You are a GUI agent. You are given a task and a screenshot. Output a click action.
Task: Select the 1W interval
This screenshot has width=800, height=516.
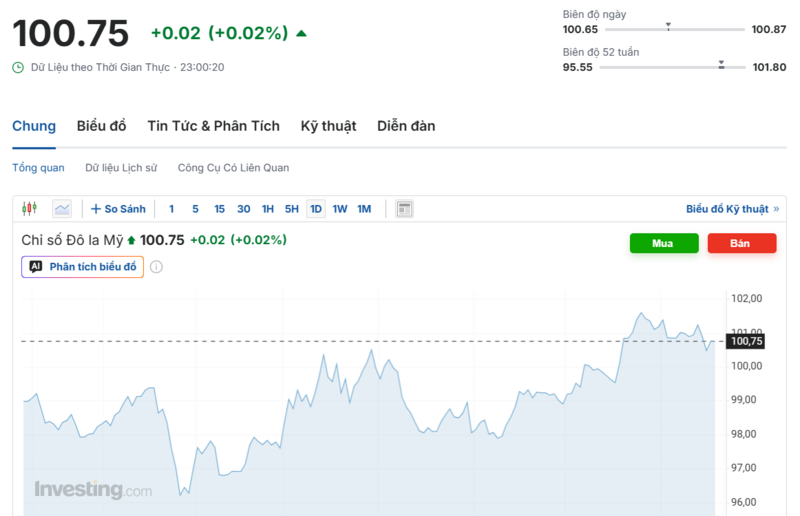(x=340, y=209)
